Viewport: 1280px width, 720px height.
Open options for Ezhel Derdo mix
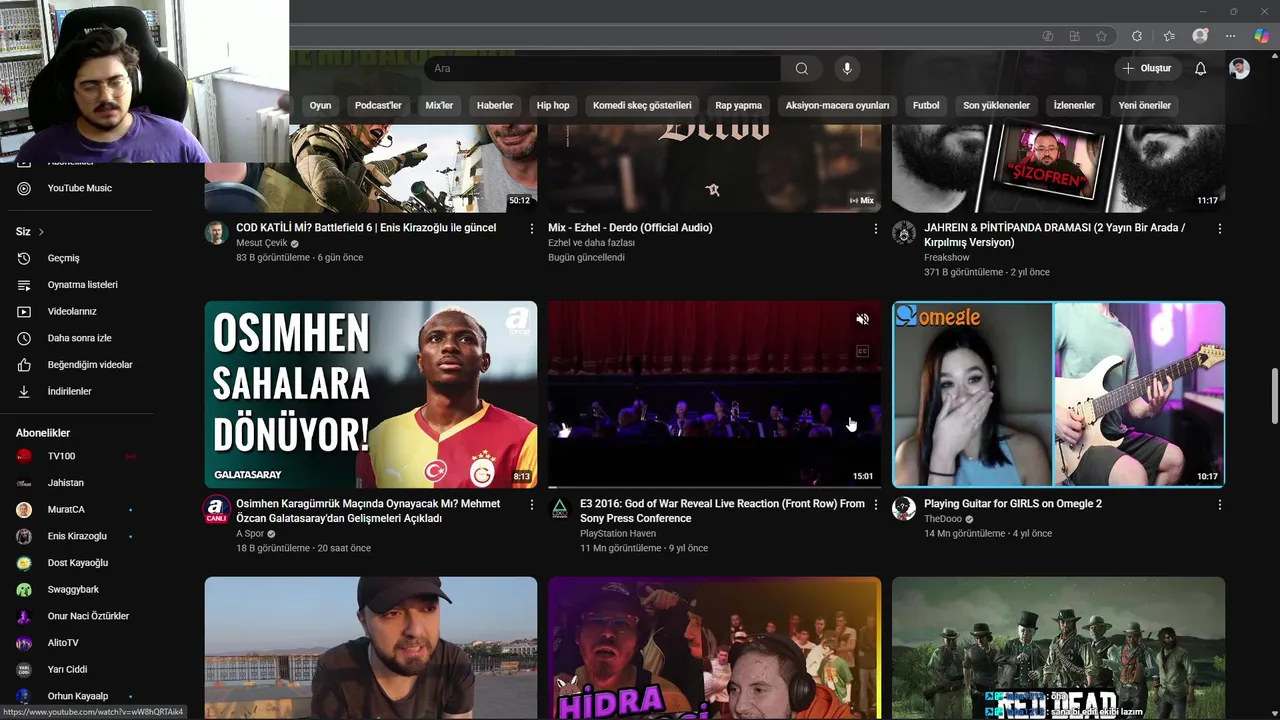click(x=875, y=229)
